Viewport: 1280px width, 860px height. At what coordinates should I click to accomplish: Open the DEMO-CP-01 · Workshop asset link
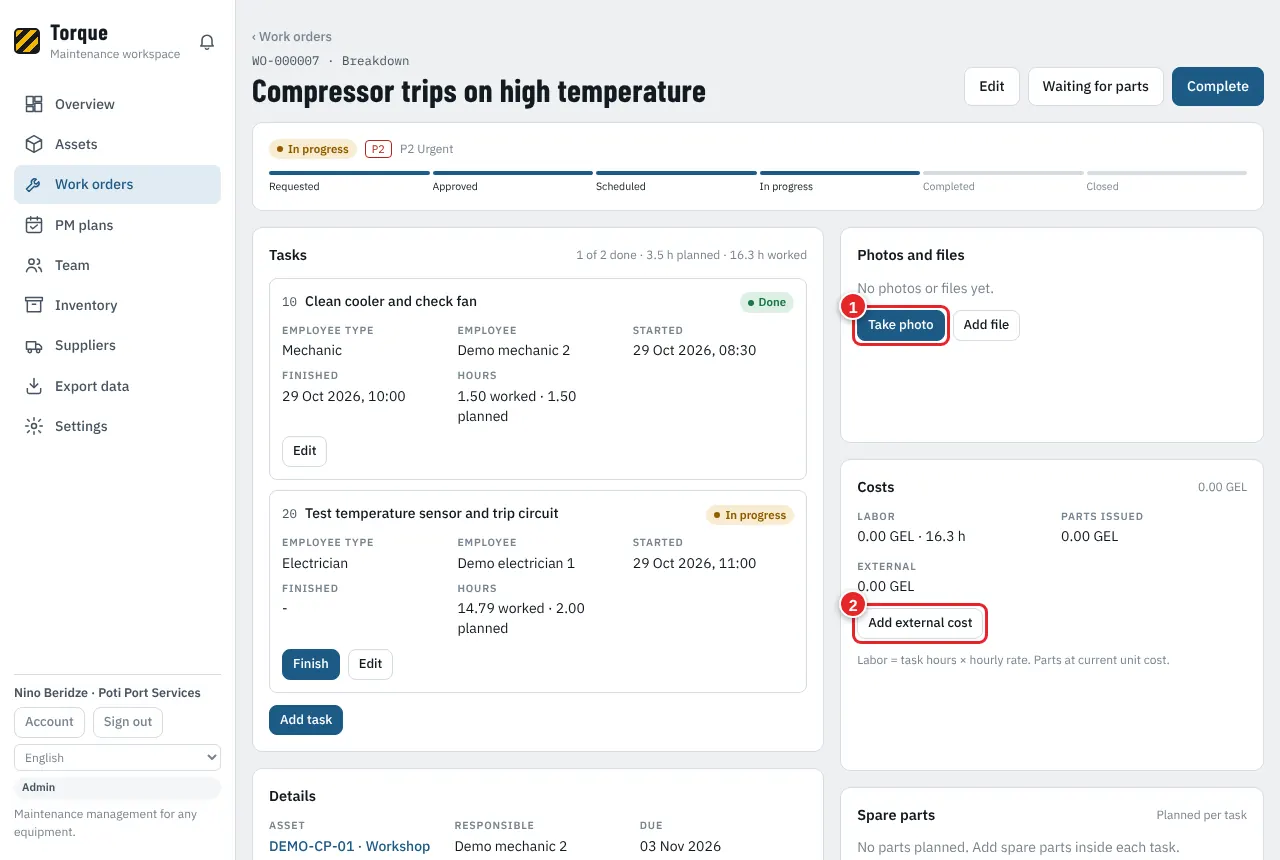[x=350, y=846]
